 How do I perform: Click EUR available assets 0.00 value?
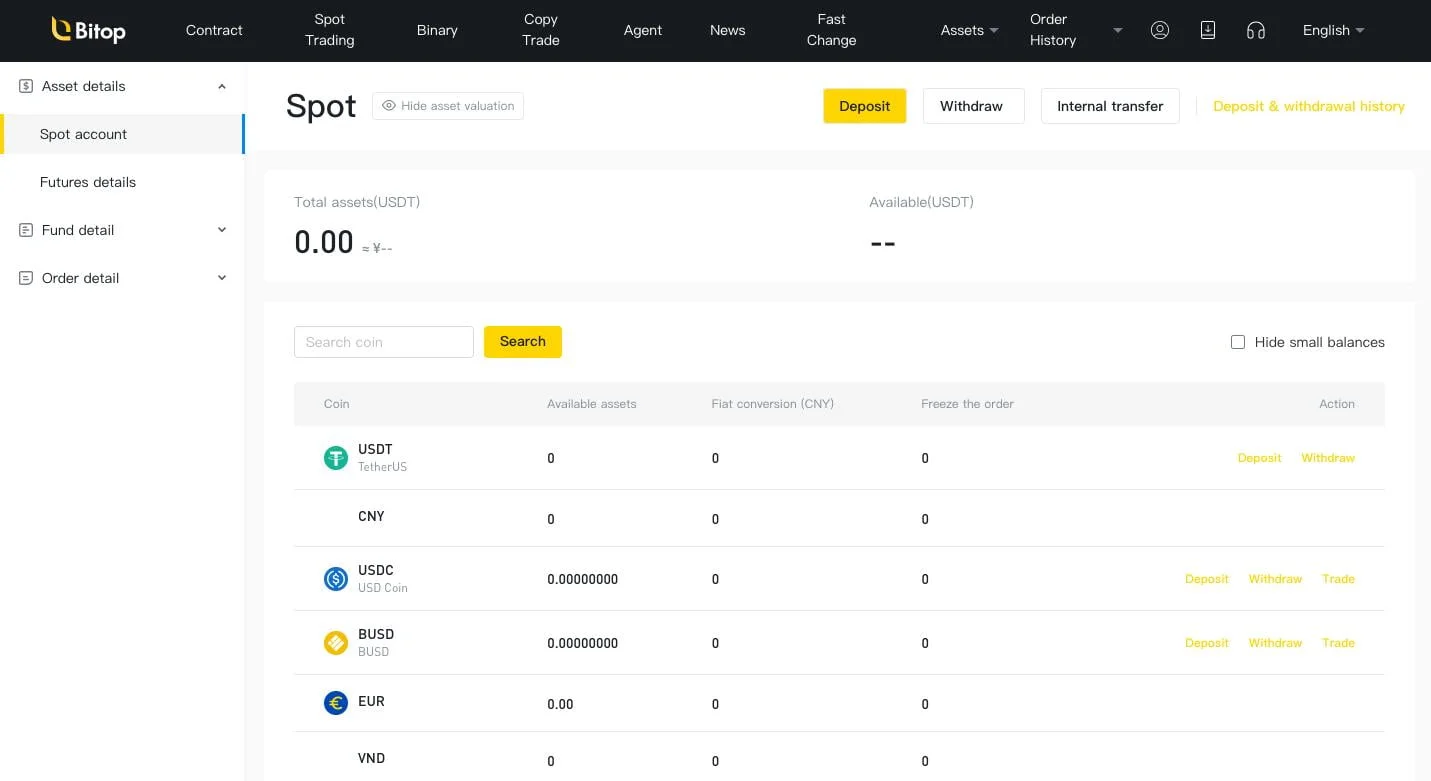click(x=560, y=704)
